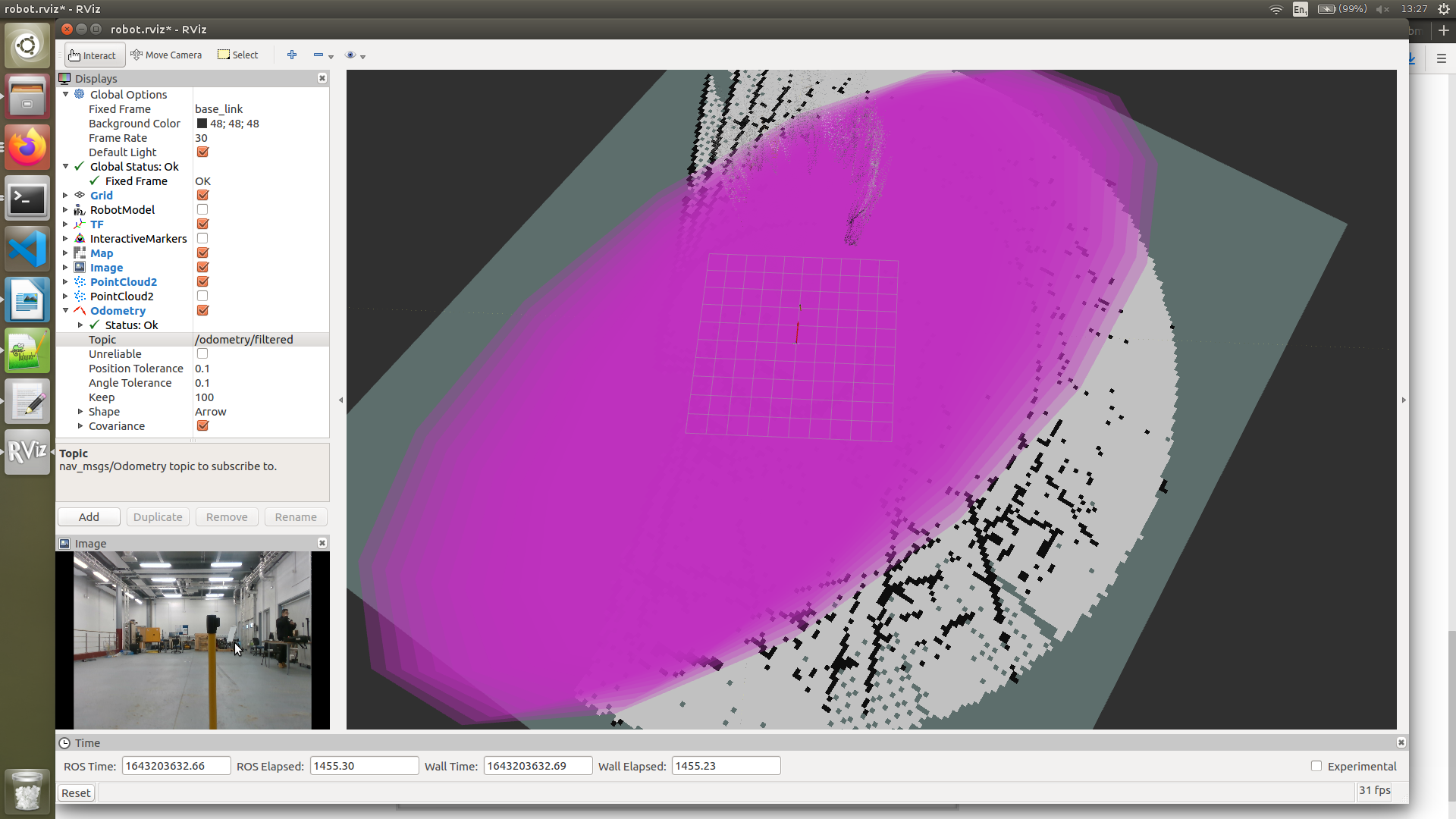1456x819 pixels.
Task: Disable the Grid display checkbox
Action: (202, 195)
